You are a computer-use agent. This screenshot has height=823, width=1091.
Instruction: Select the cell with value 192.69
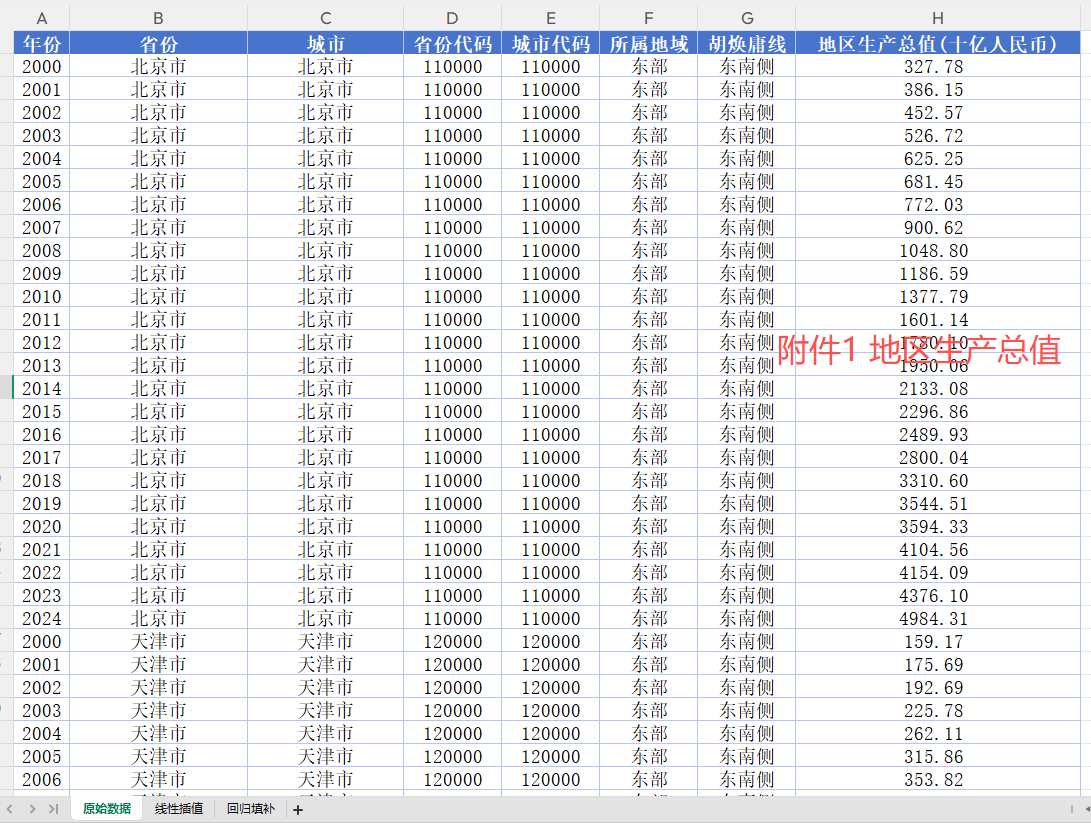pos(938,687)
